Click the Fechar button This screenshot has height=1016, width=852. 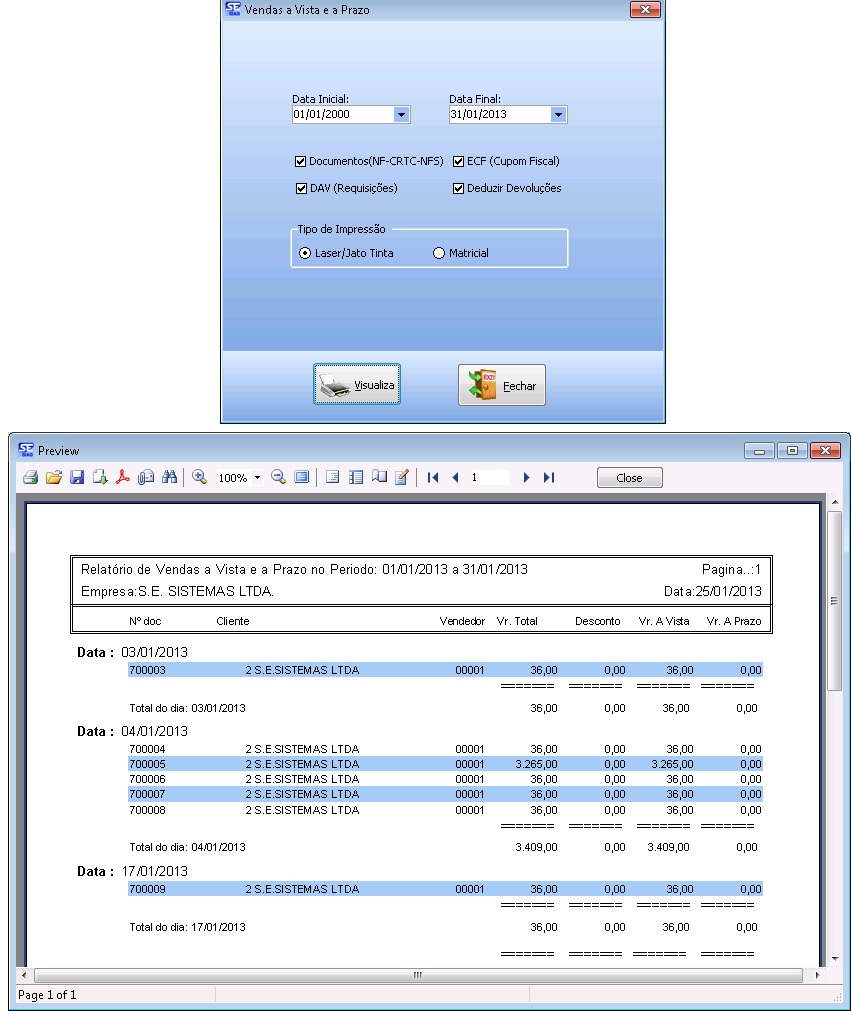point(502,385)
